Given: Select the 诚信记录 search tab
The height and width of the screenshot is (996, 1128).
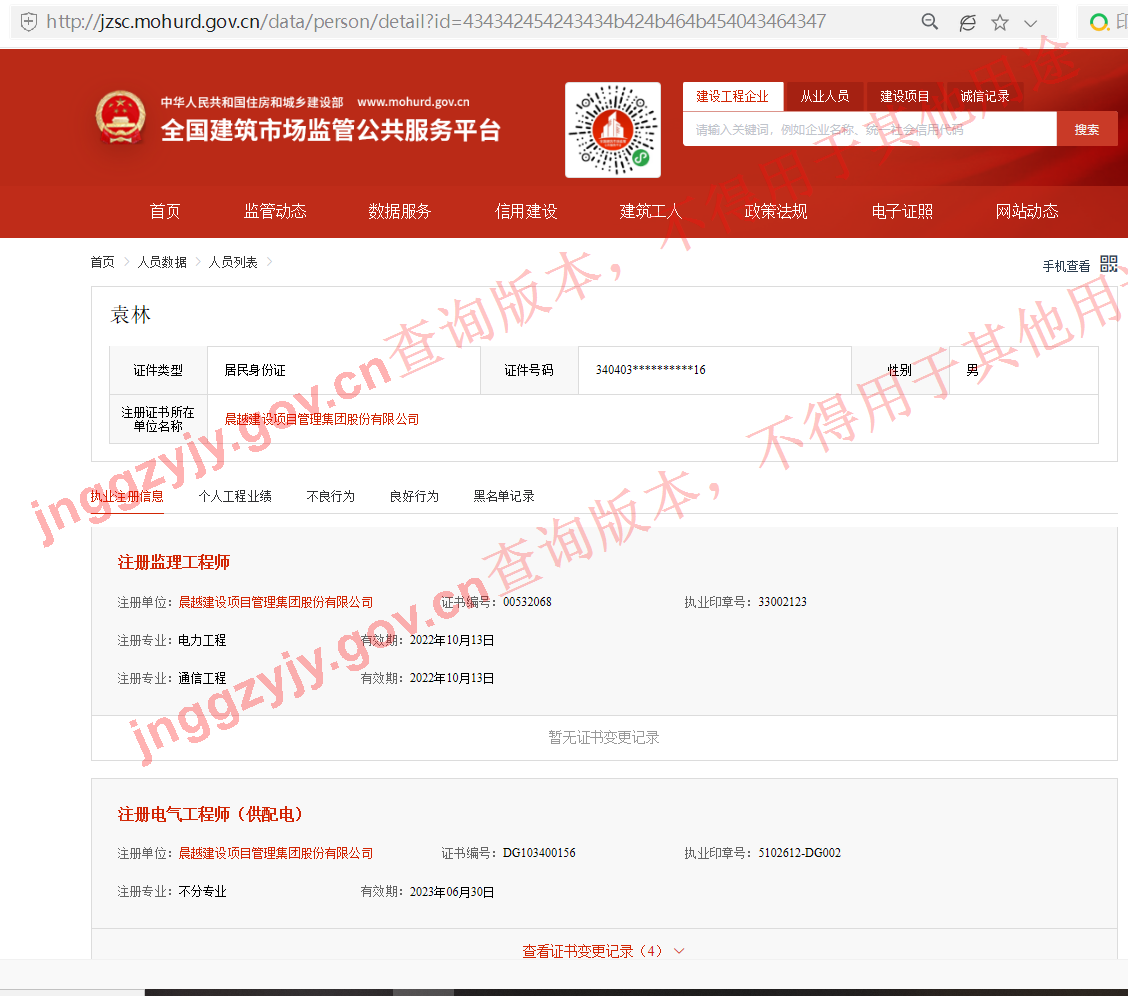Looking at the screenshot, I should [x=985, y=96].
